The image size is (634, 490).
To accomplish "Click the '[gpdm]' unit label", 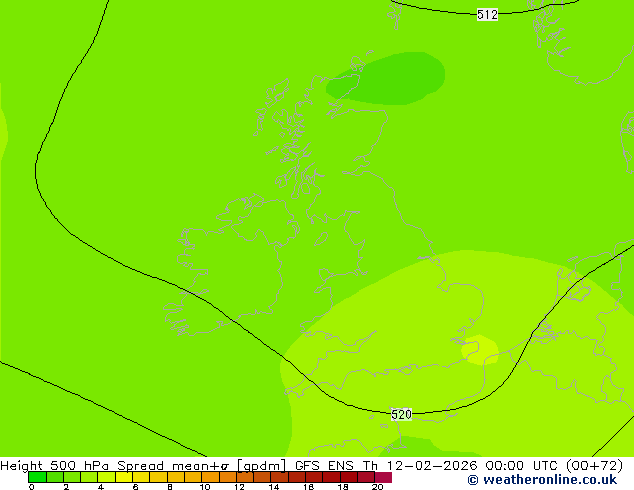I will [x=262, y=465].
